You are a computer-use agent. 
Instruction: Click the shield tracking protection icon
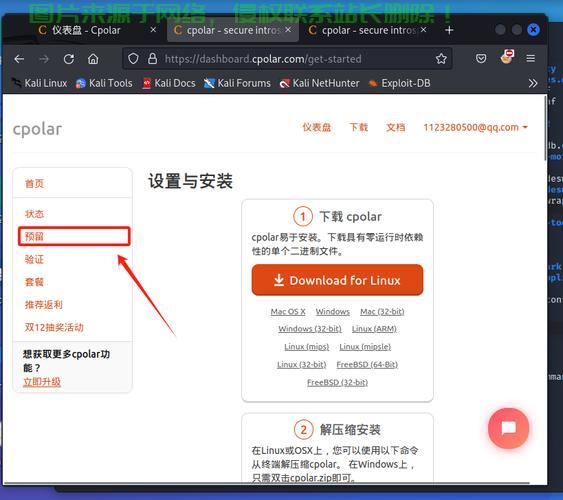[x=133, y=59]
